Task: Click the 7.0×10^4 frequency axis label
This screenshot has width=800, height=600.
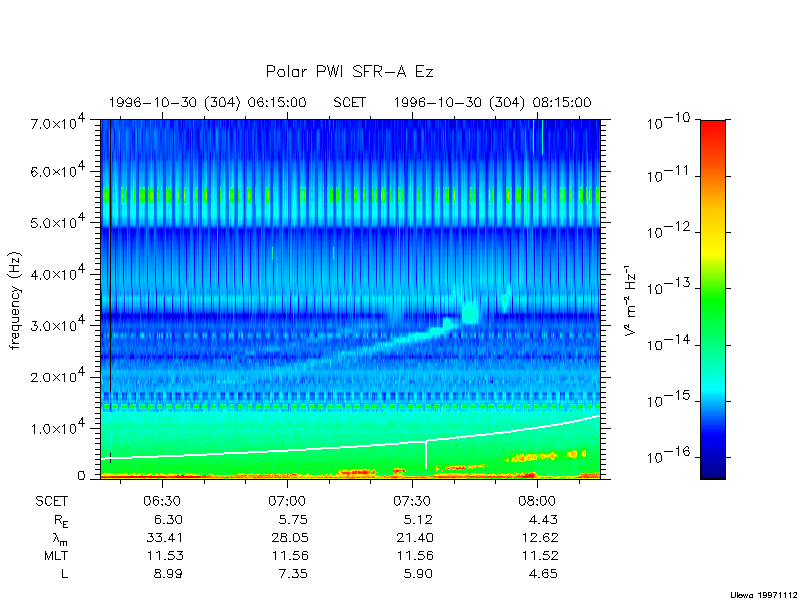Action: (x=57, y=122)
